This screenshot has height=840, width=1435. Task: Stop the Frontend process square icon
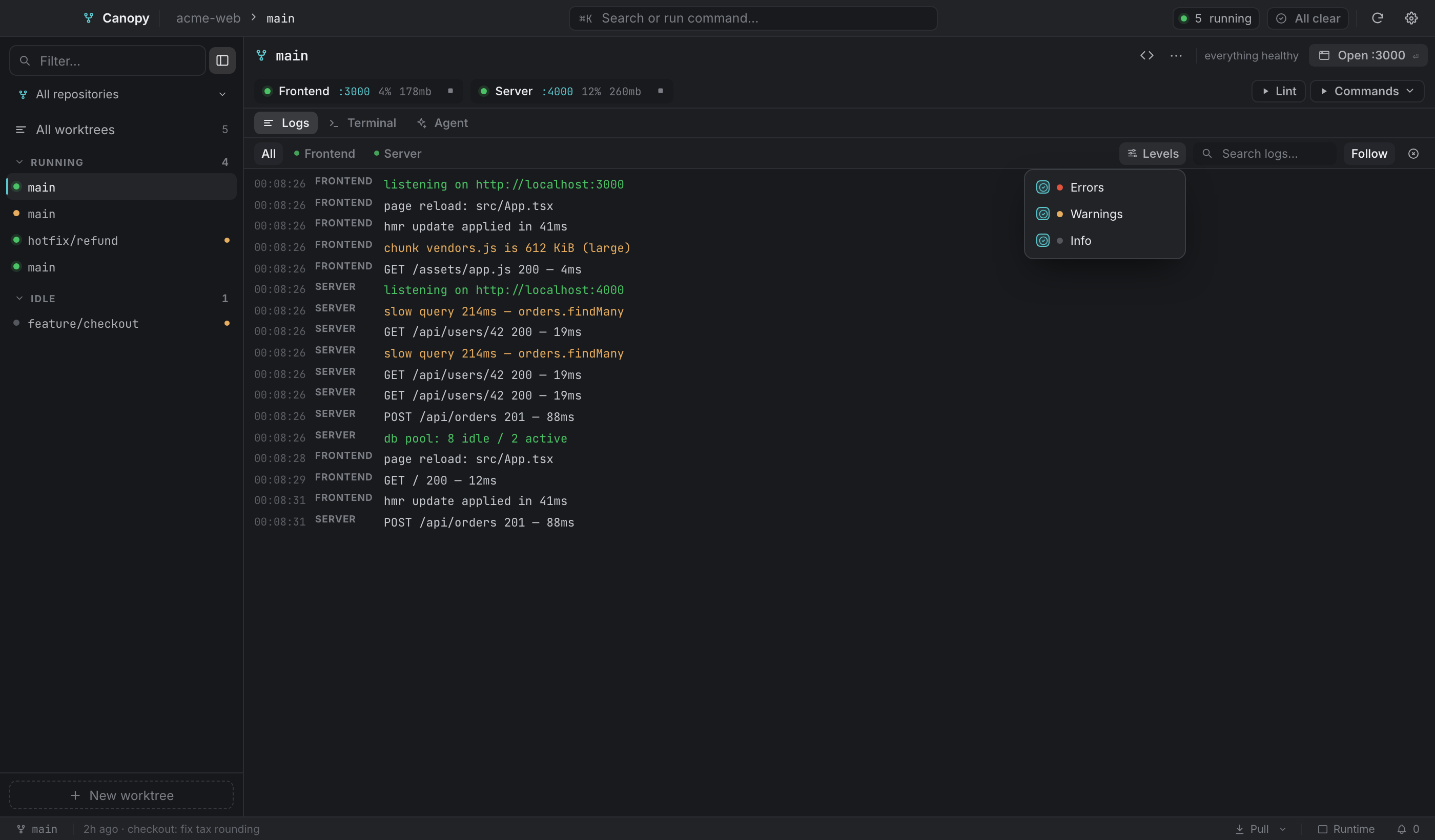click(x=450, y=91)
